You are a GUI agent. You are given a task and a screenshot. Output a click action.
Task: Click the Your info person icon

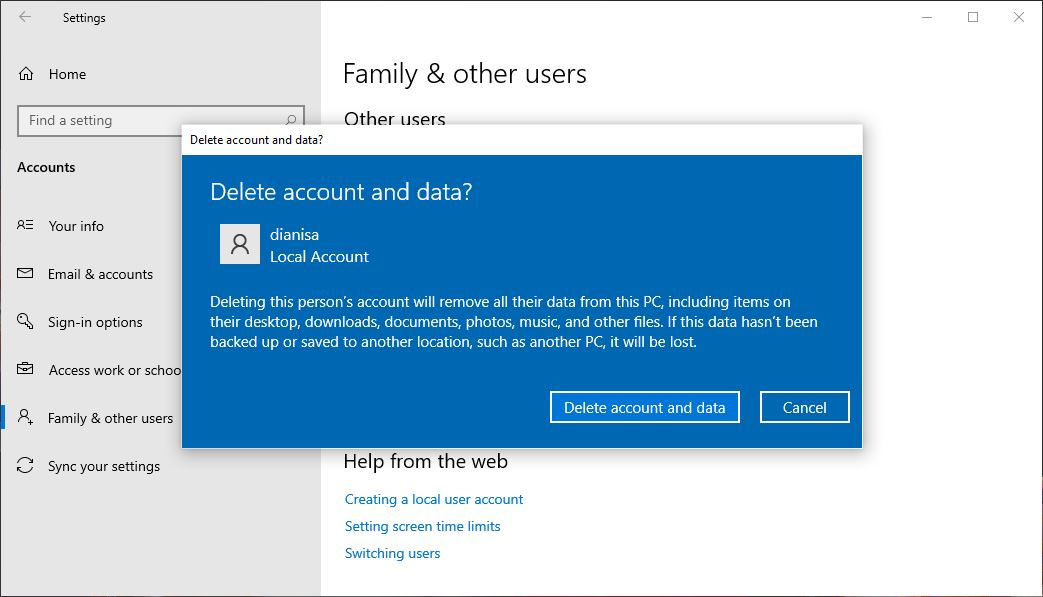24,226
